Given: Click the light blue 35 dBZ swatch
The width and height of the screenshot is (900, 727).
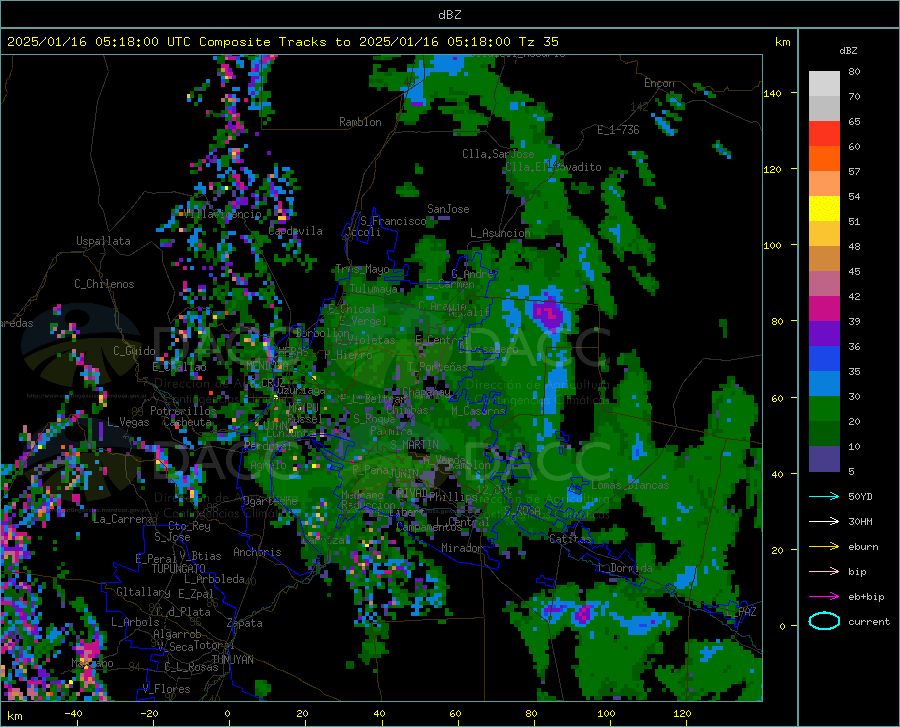Looking at the screenshot, I should coord(824,384).
